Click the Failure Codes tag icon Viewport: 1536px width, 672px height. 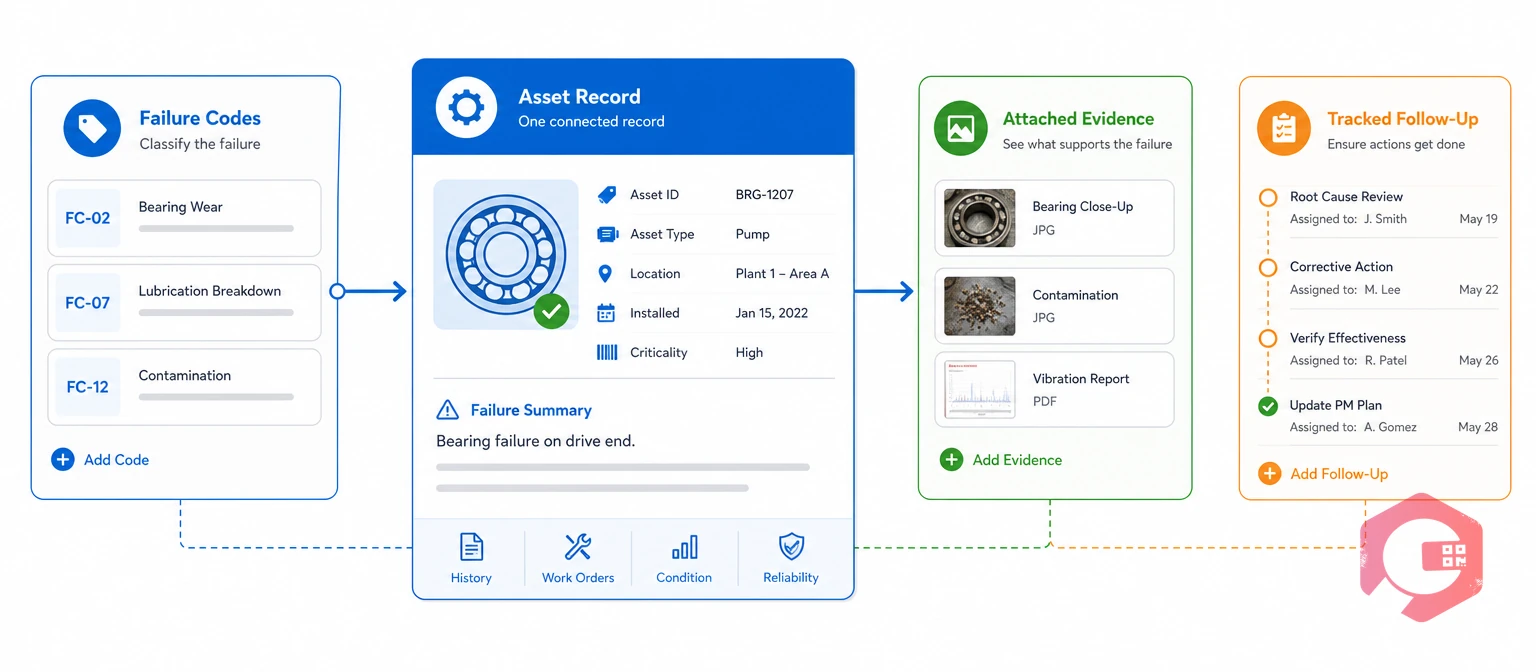coord(92,128)
